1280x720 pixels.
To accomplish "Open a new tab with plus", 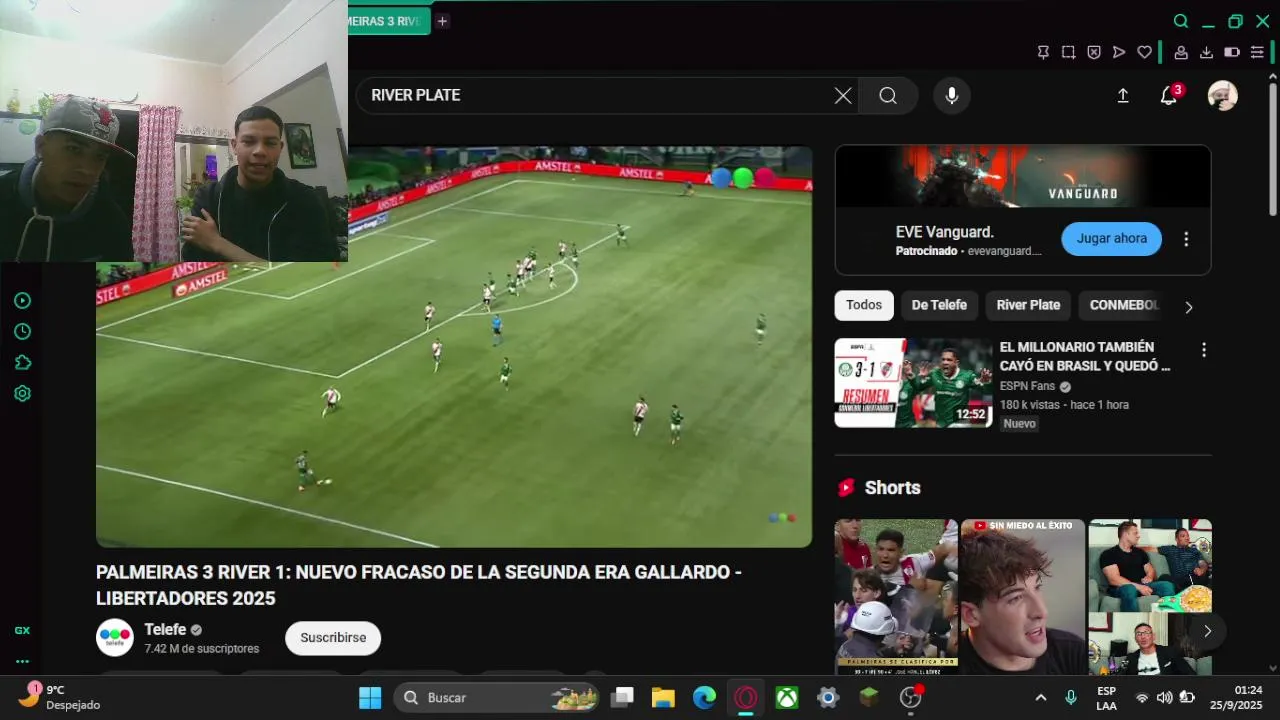I will coord(442,21).
